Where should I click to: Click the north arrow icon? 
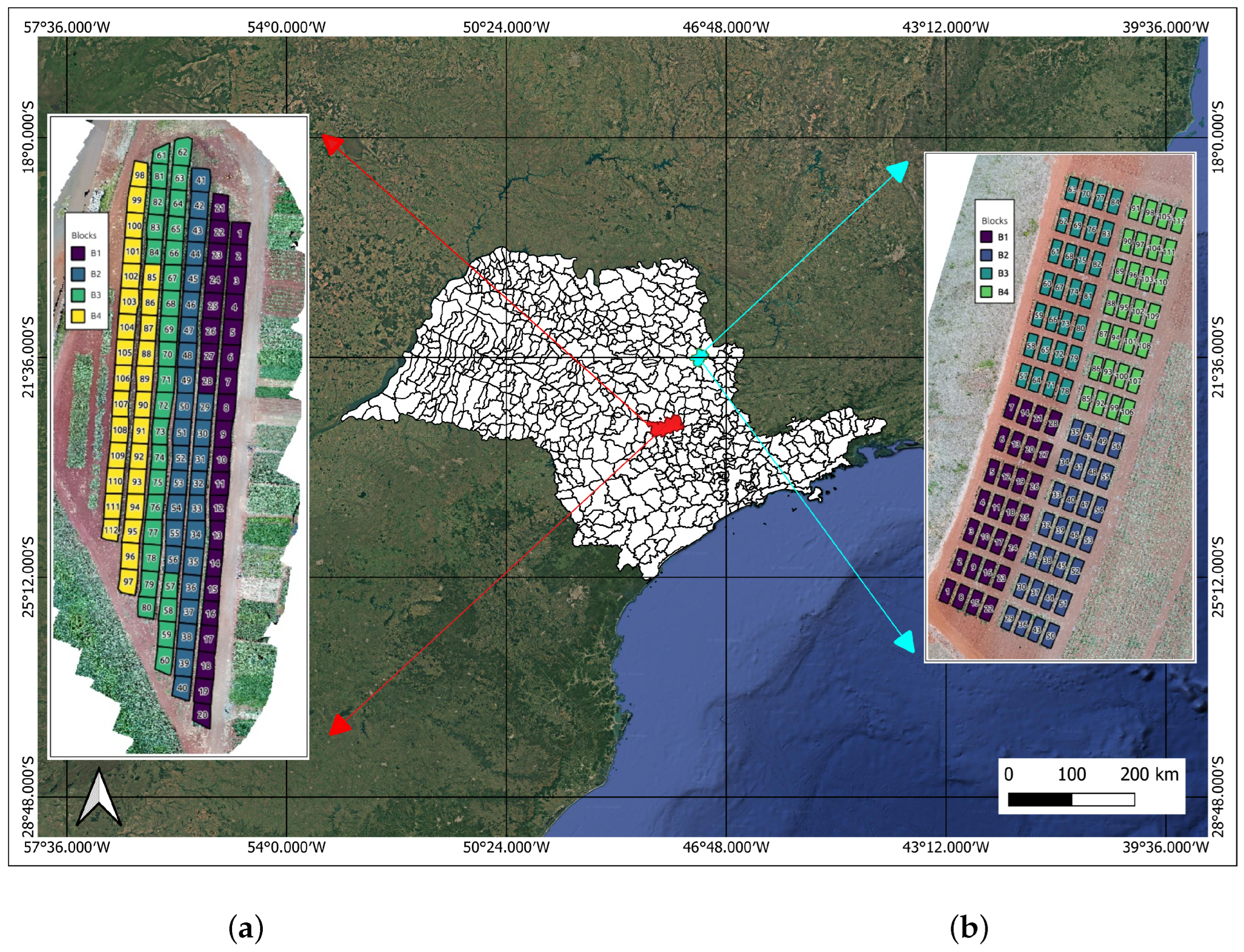point(99,797)
